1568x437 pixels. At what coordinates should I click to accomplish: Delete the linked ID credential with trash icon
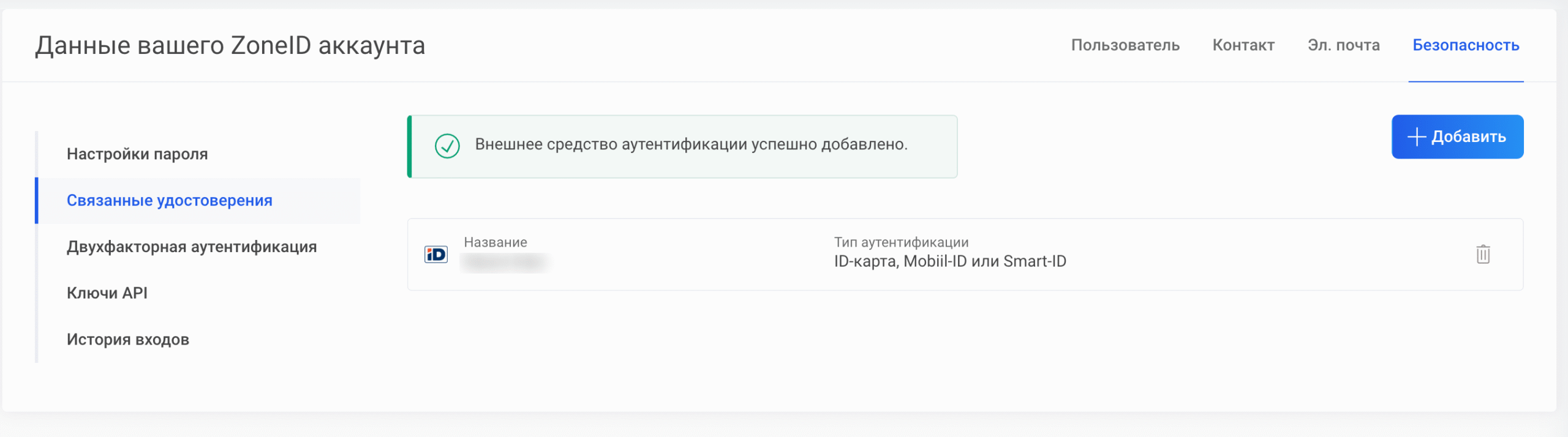(x=1482, y=254)
